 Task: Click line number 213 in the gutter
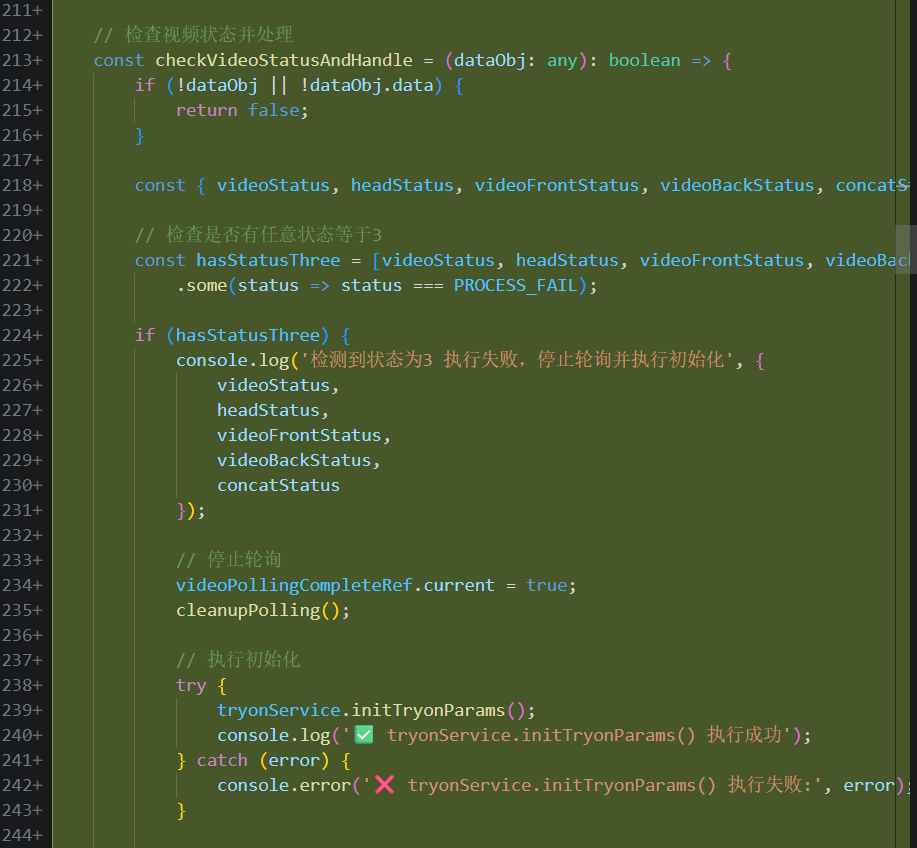pos(22,60)
